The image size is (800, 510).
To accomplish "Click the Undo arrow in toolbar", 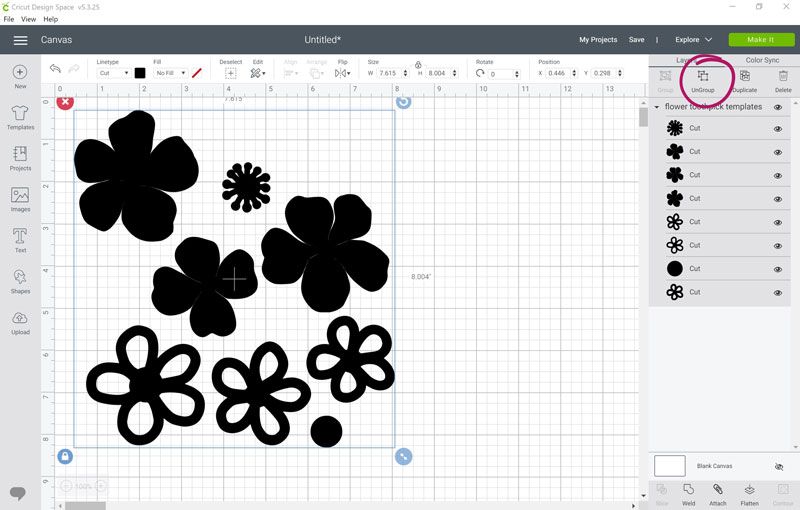I will pos(55,68).
